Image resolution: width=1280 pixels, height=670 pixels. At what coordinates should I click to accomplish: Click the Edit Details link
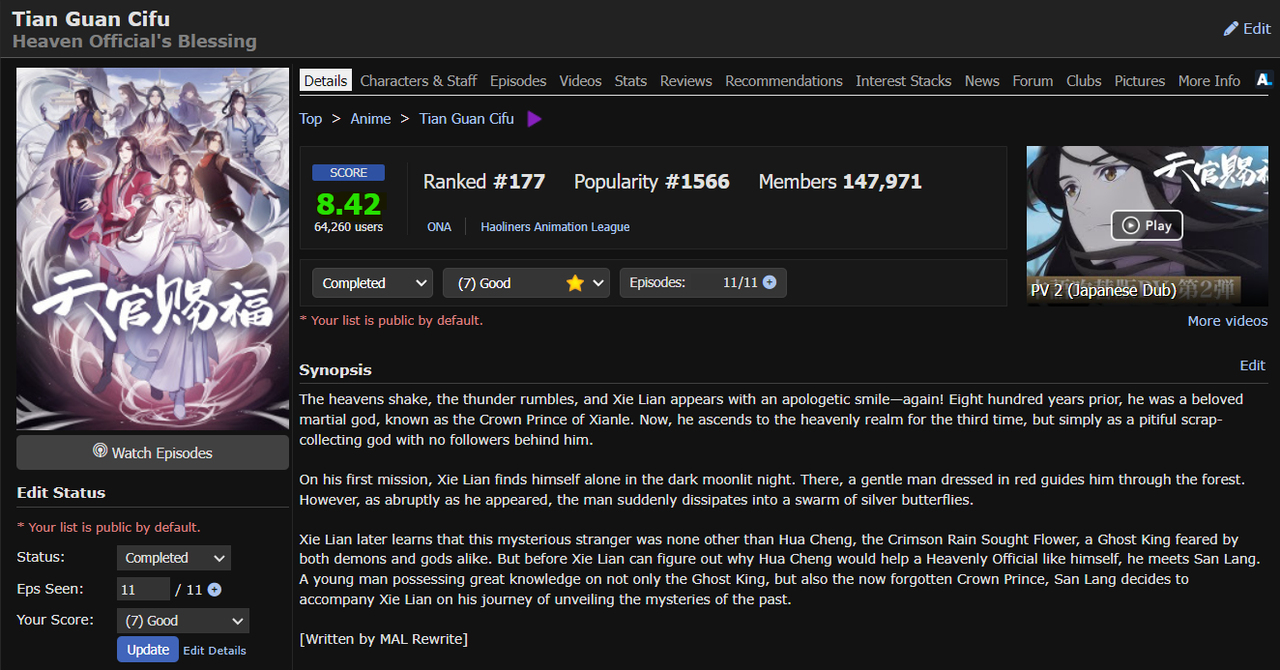pos(214,651)
